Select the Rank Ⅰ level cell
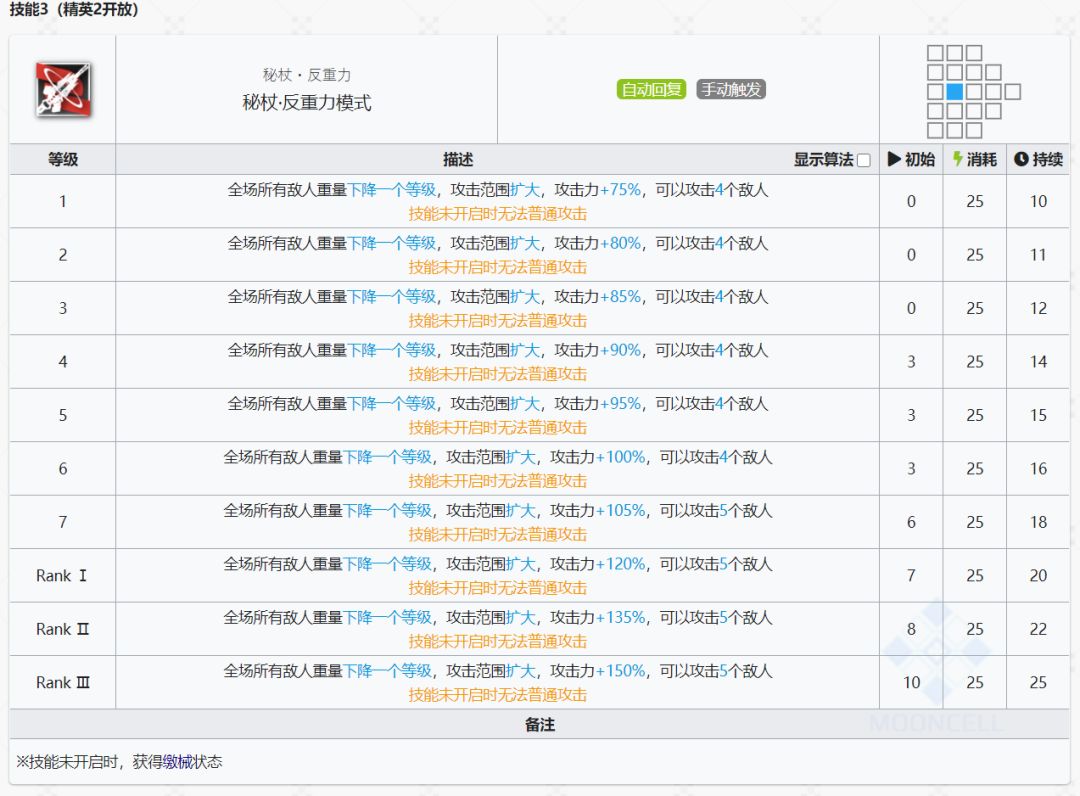The height and width of the screenshot is (796, 1080). (x=63, y=576)
